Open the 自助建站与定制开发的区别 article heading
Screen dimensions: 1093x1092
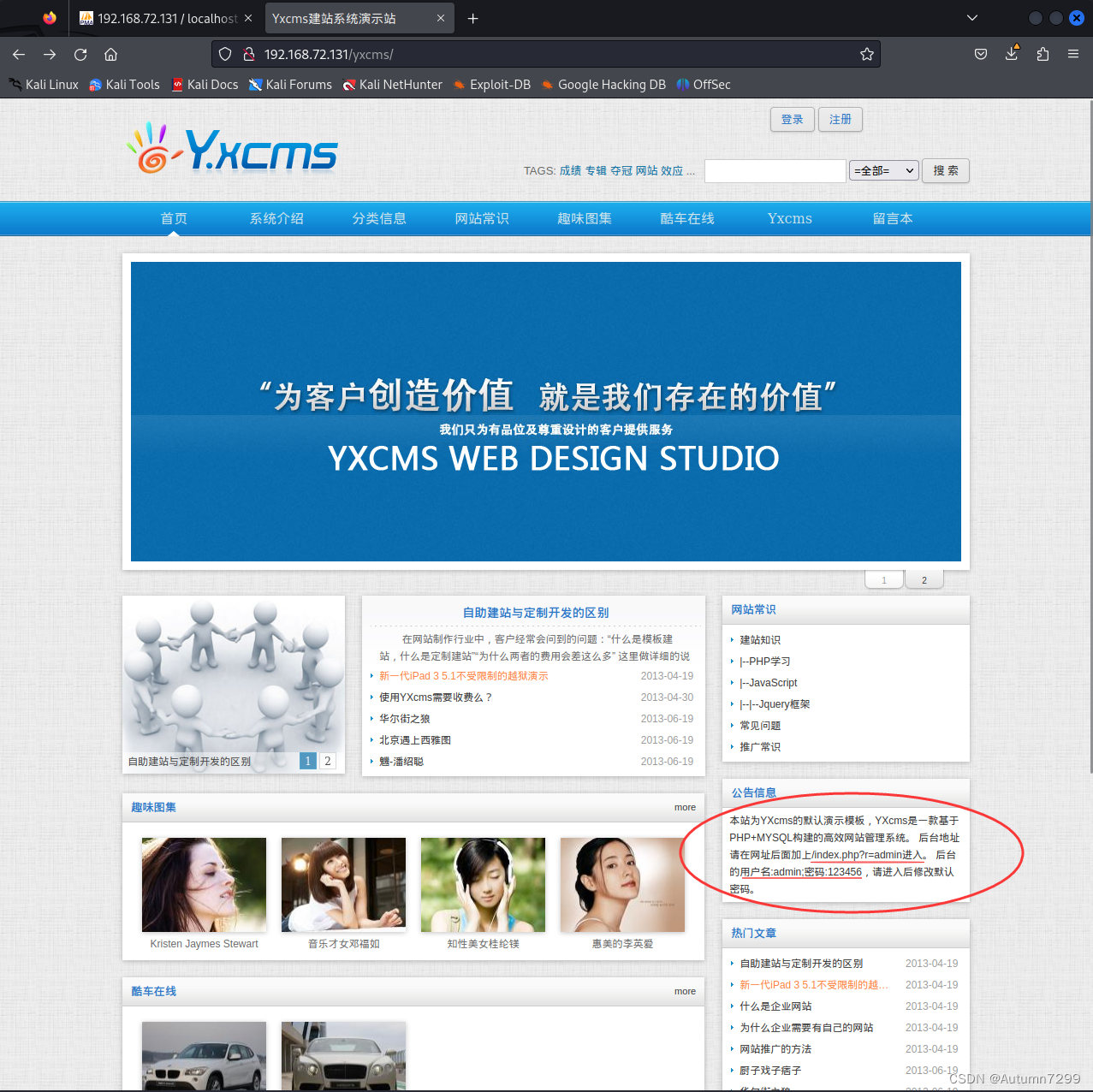536,613
